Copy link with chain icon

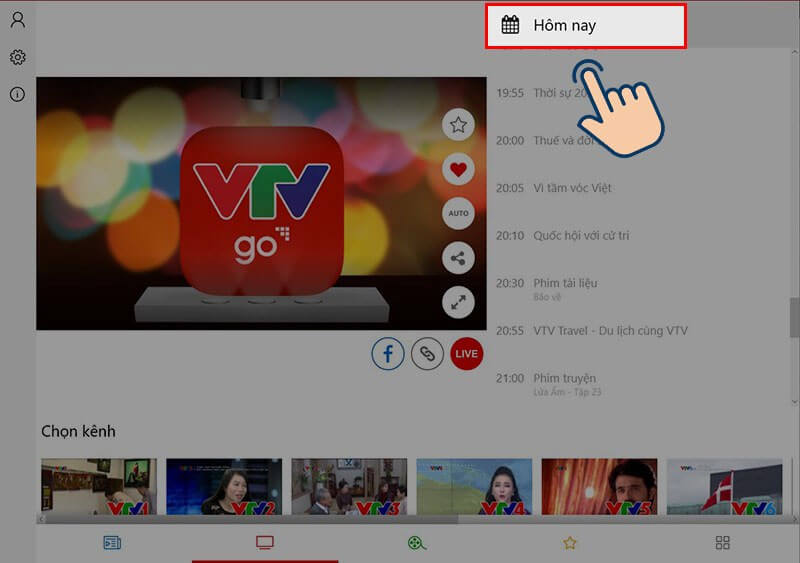427,354
